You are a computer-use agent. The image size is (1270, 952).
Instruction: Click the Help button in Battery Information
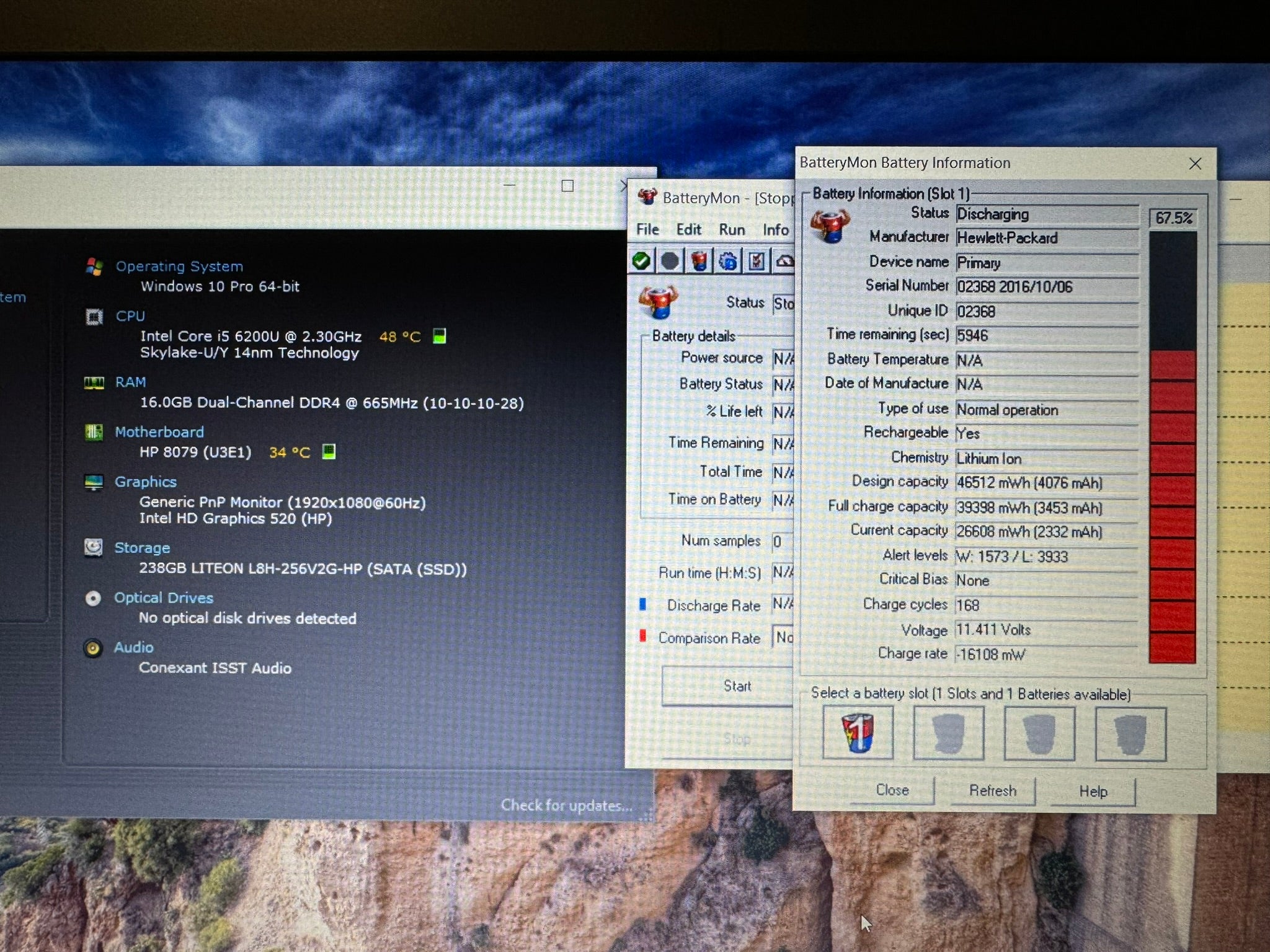point(1094,789)
